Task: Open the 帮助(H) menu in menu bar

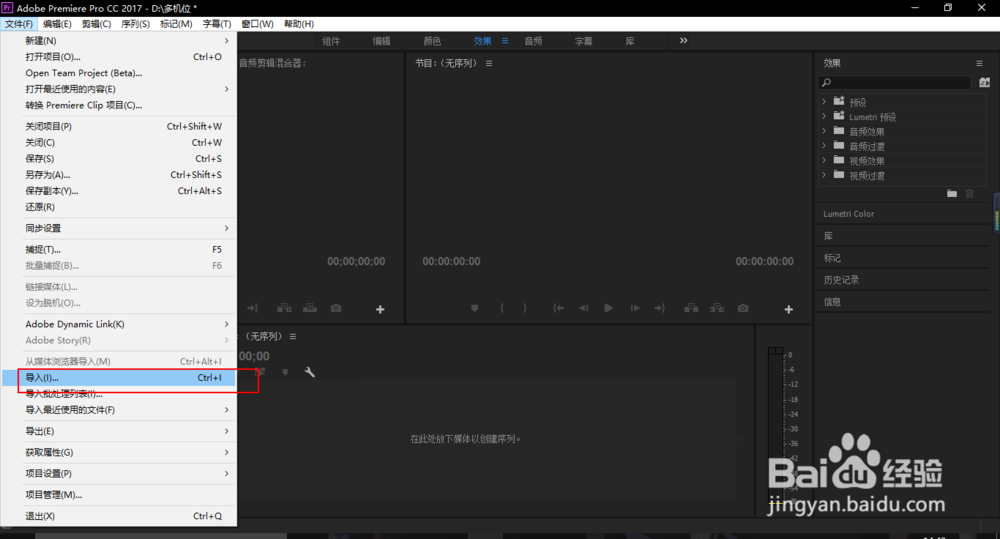Action: point(298,24)
